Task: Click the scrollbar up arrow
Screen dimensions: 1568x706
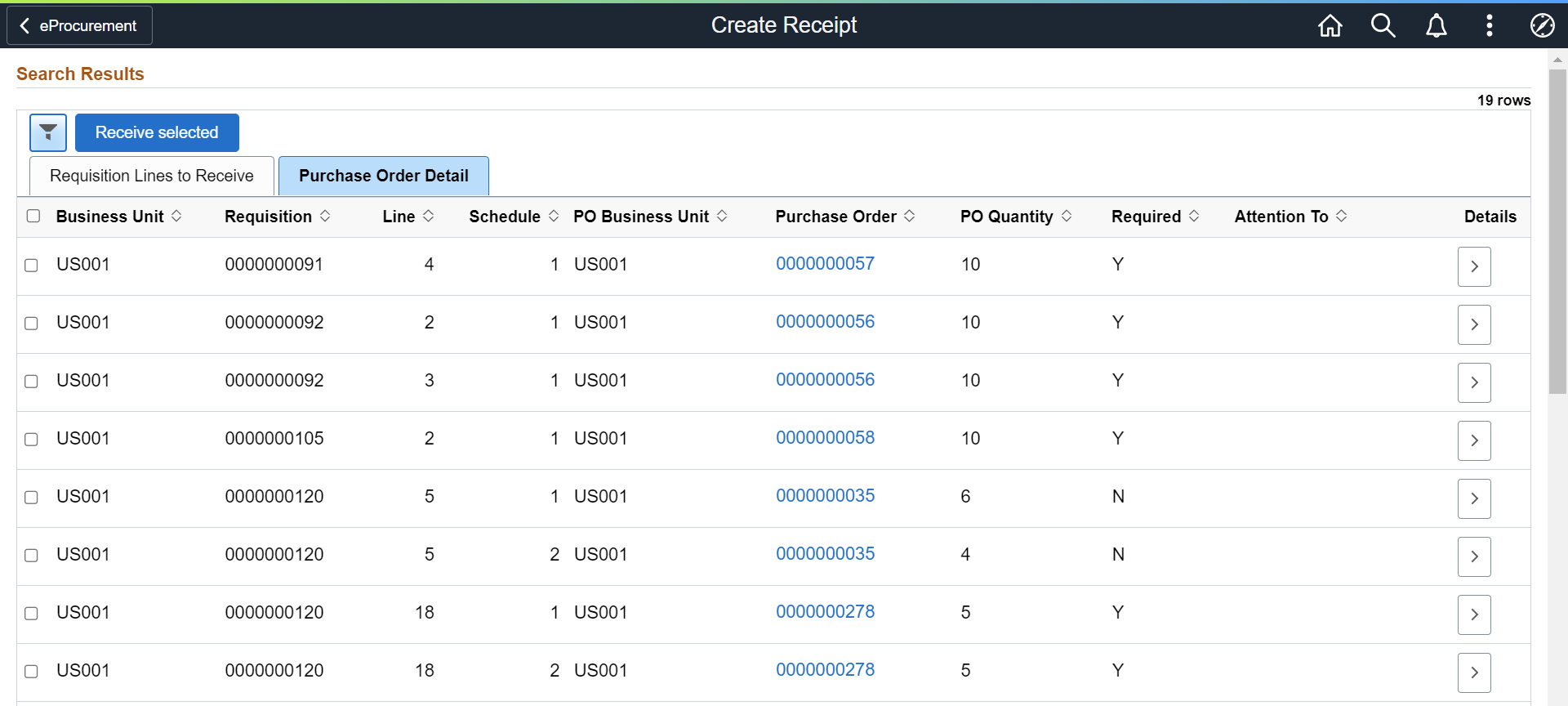Action: (x=1557, y=59)
